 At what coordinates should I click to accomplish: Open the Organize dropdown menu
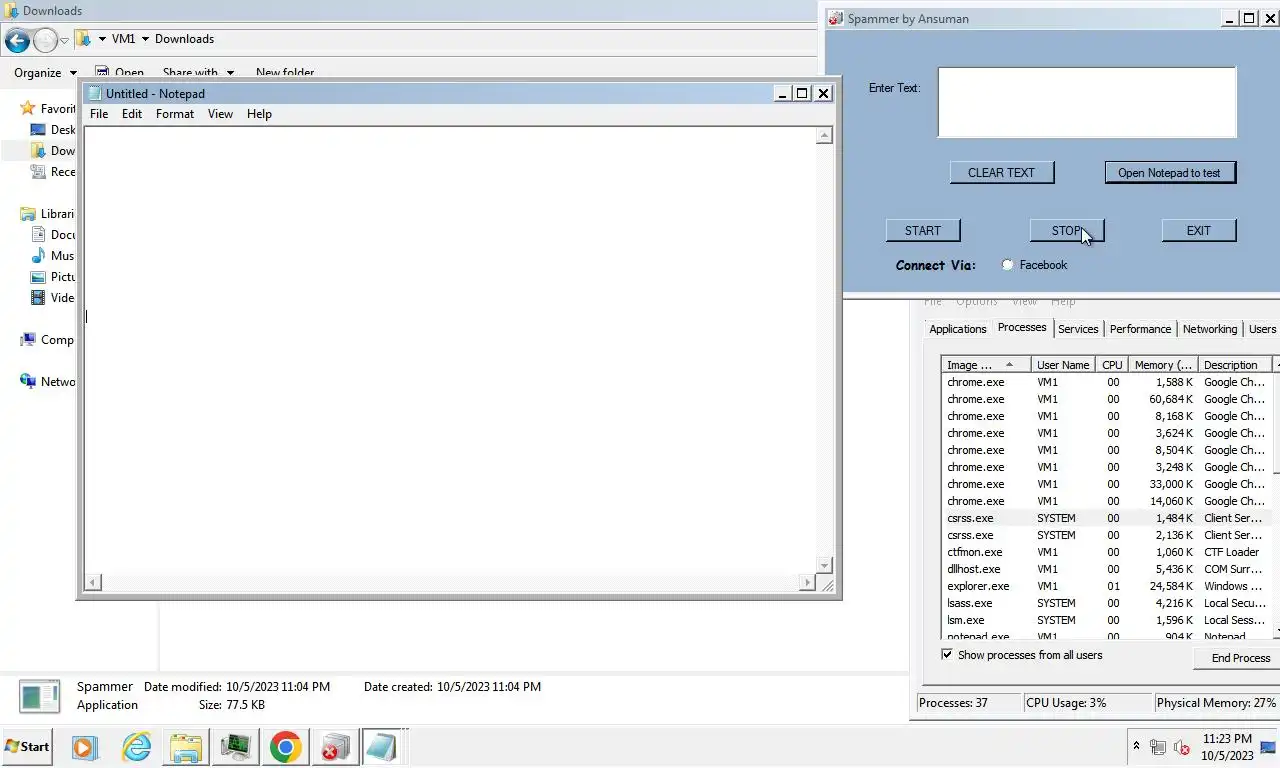click(x=45, y=73)
